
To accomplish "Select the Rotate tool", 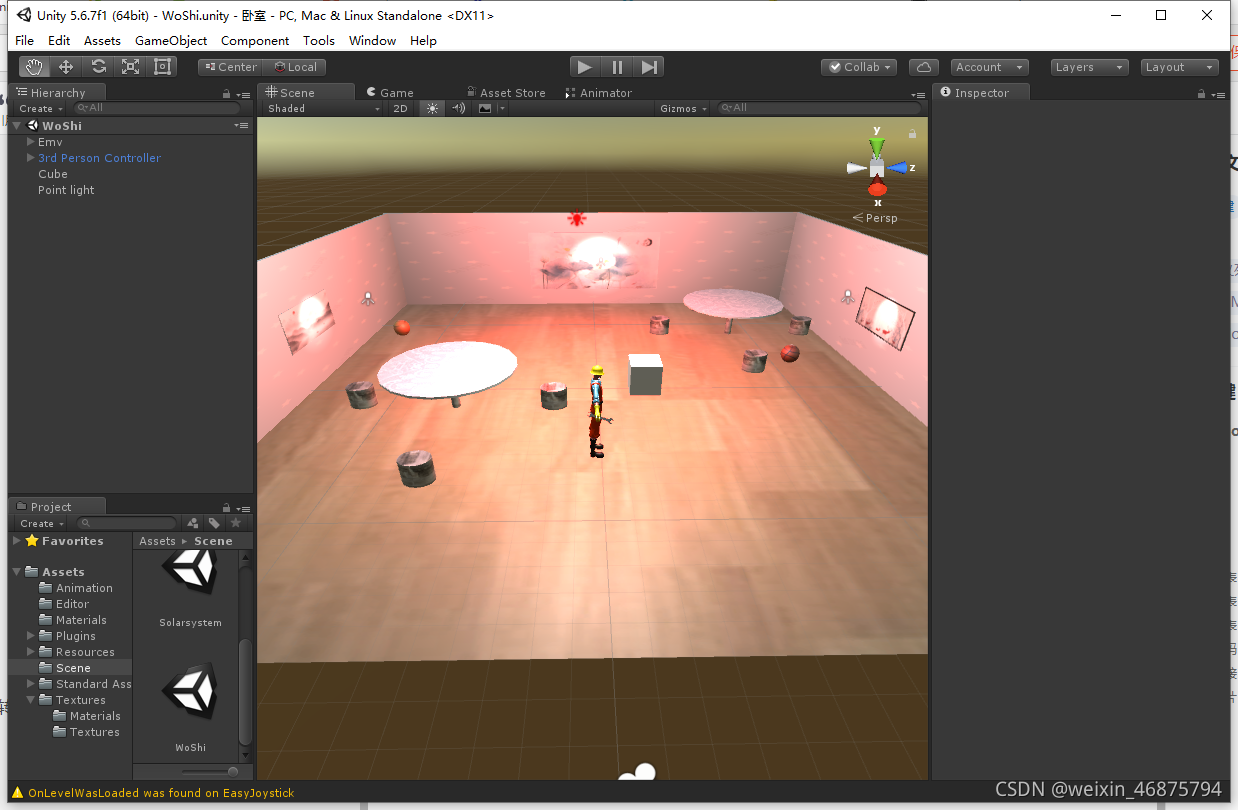I will tap(98, 67).
